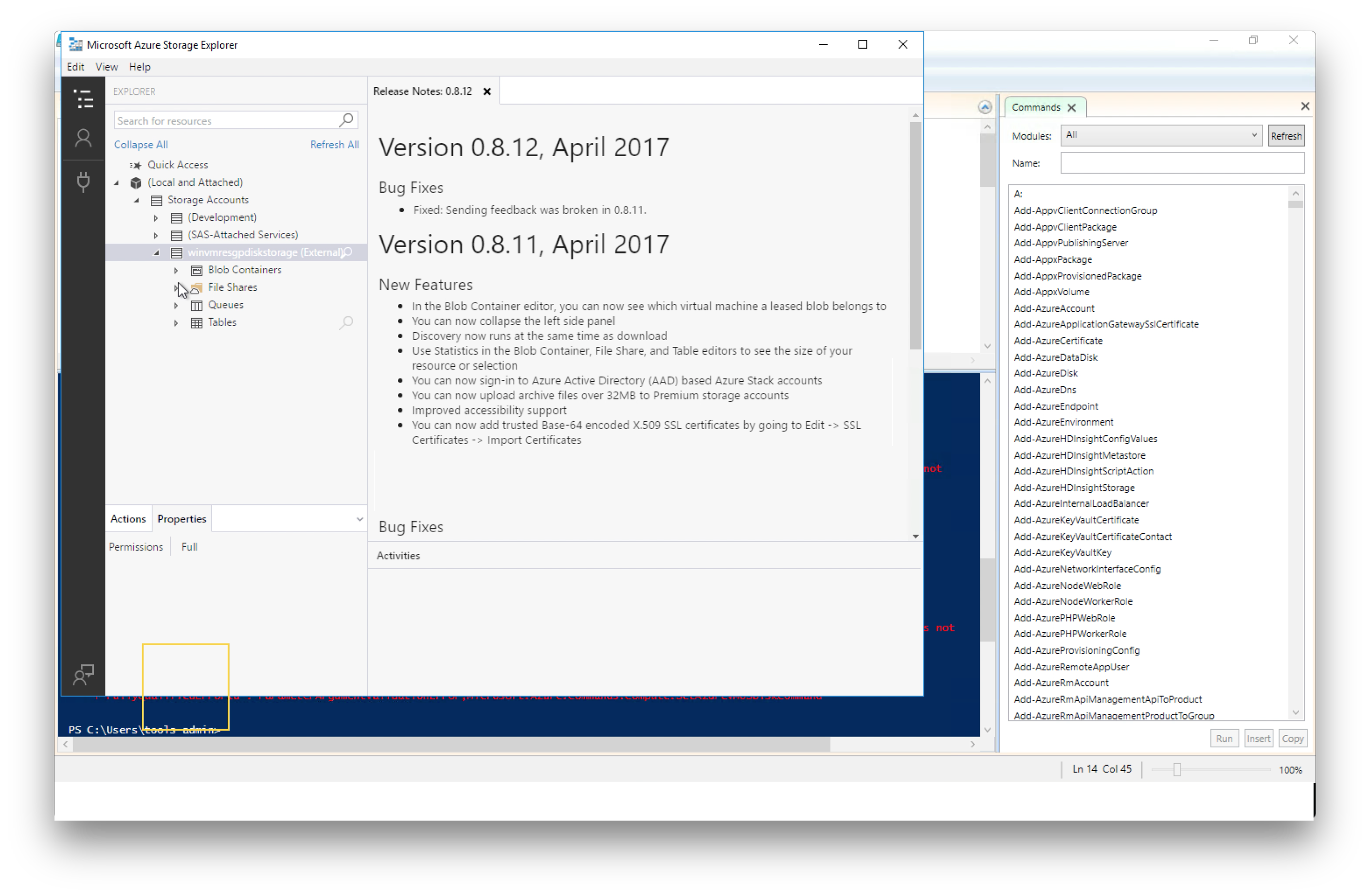The height and width of the screenshot is (896, 1370).
Task: Click Refresh All in Explorer panel
Action: (x=334, y=144)
